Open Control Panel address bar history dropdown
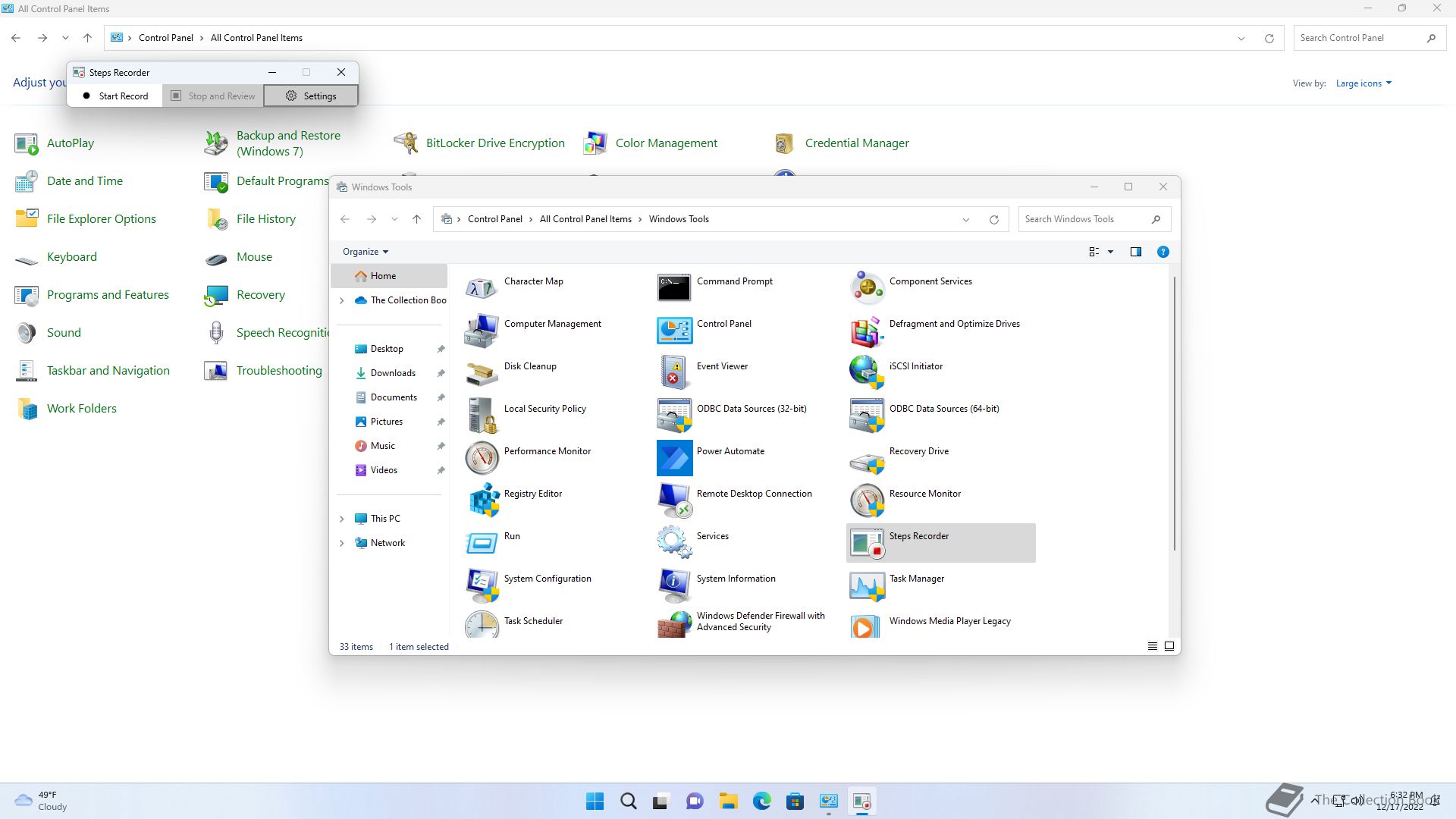The height and width of the screenshot is (819, 1456). coord(1241,38)
